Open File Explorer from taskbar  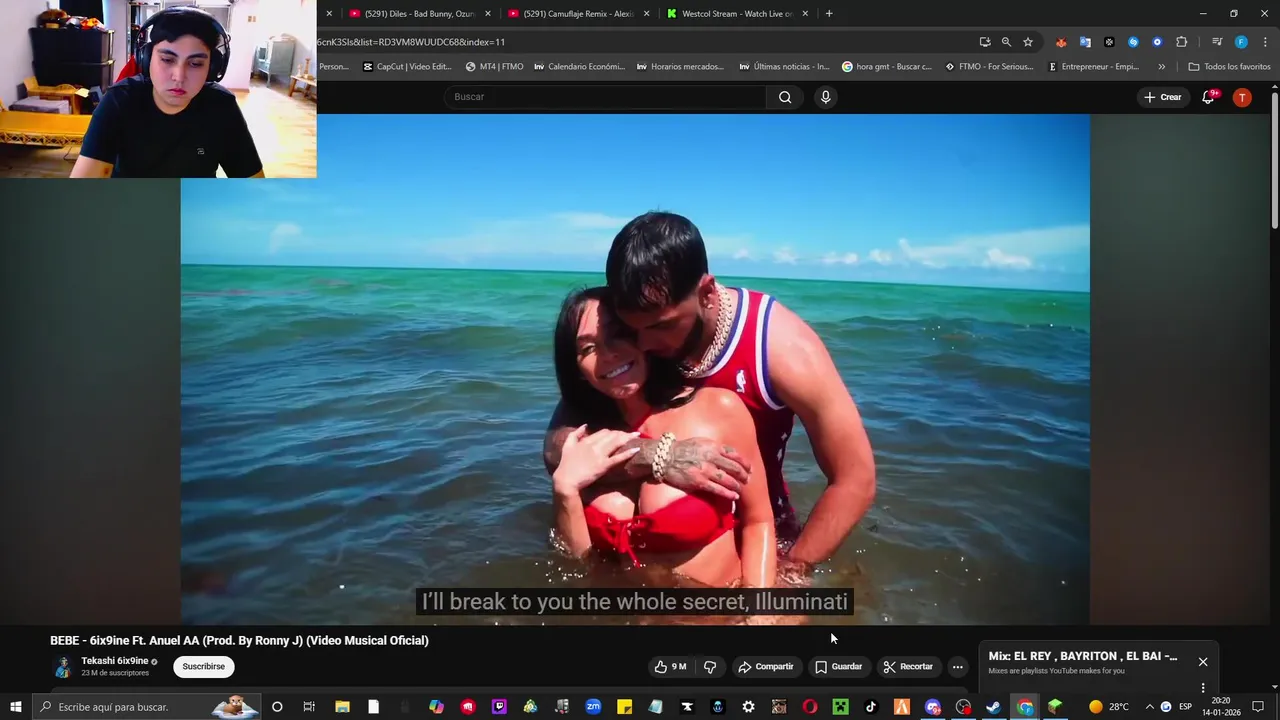tap(342, 707)
